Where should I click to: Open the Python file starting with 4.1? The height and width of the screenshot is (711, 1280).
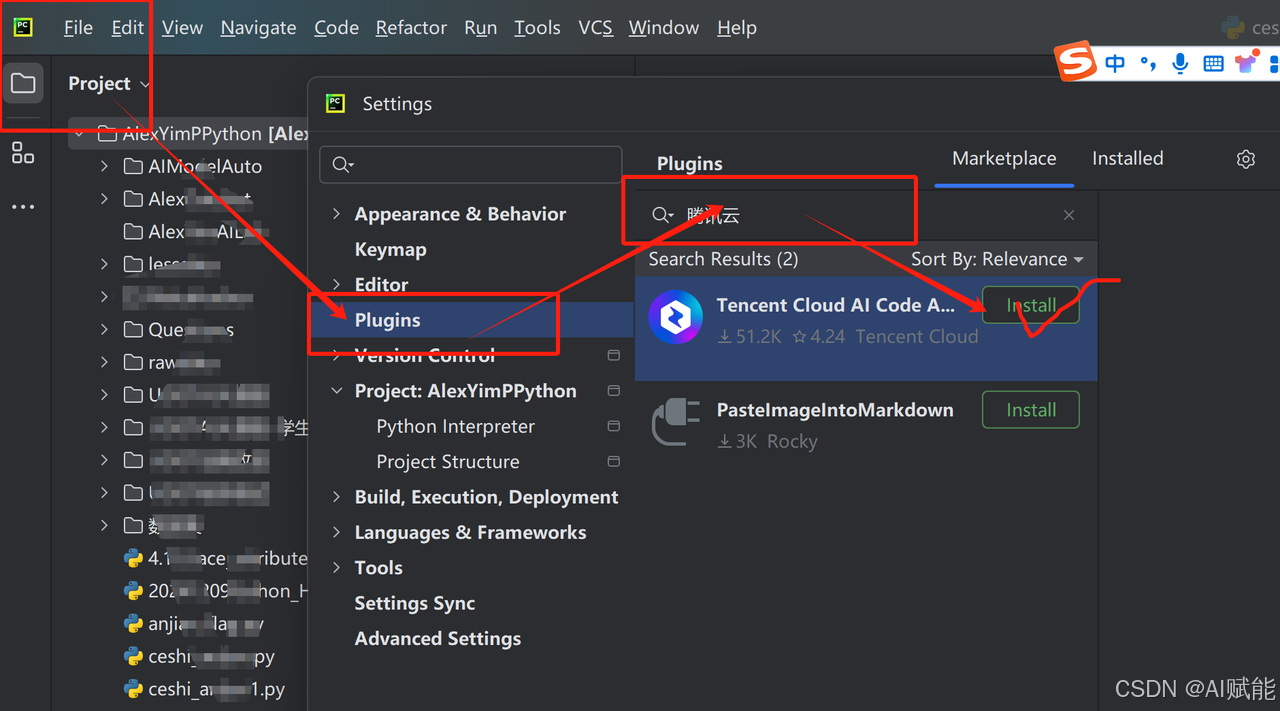pyautogui.click(x=215, y=558)
